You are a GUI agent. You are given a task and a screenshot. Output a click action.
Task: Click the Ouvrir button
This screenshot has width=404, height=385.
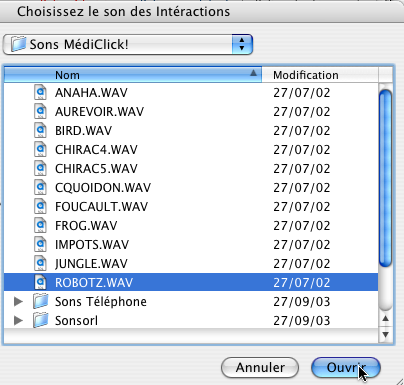click(346, 368)
